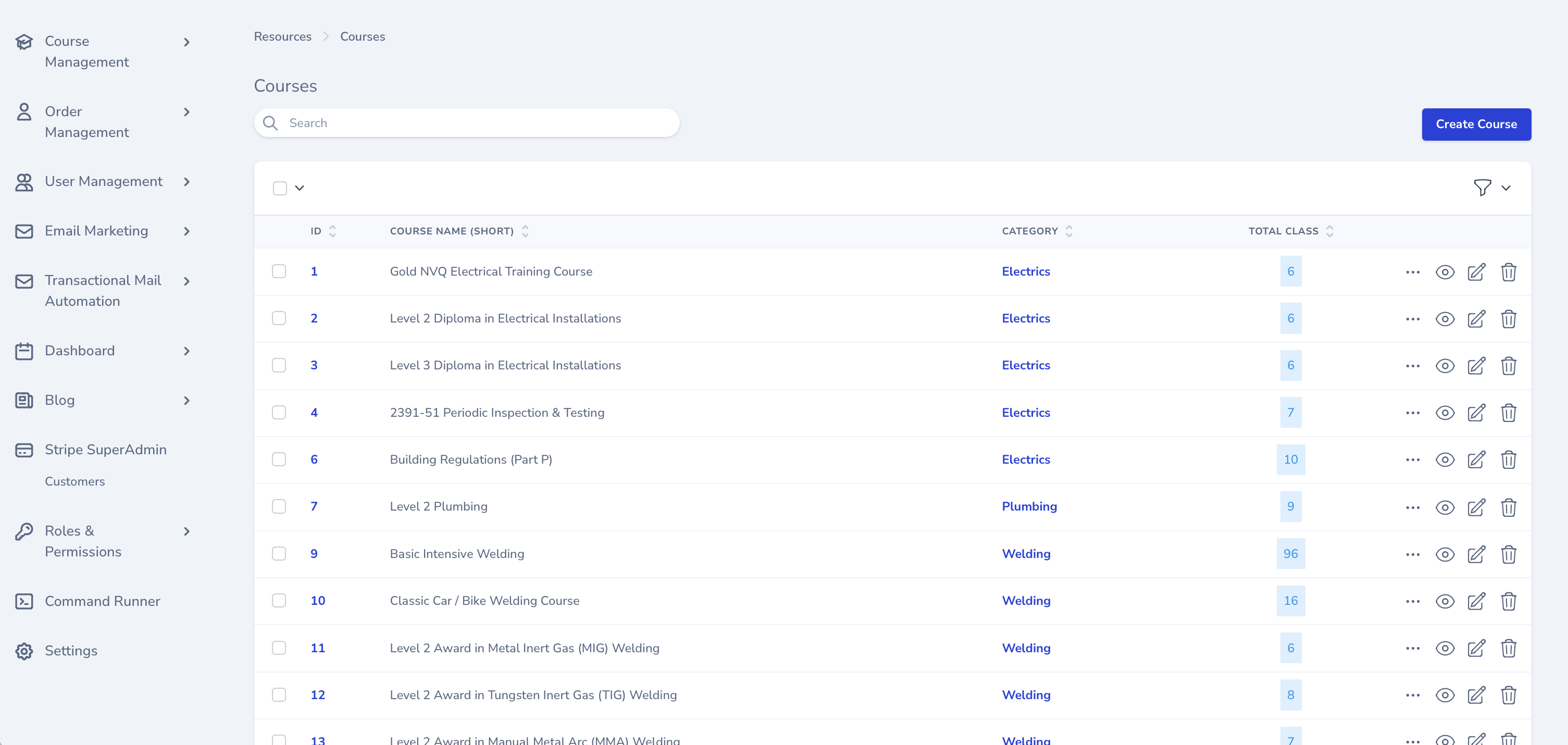Viewport: 1568px width, 745px height.
Task: Open Settings gear in sidebar
Action: click(24, 651)
